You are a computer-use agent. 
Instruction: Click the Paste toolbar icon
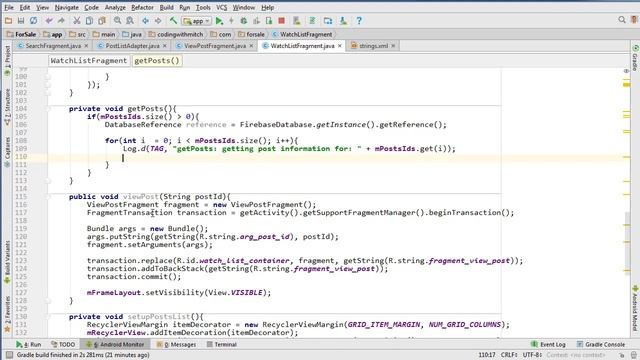(x=102, y=20)
